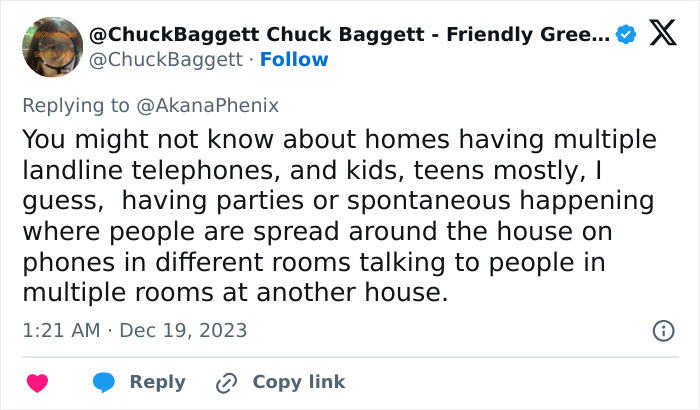Viewport: 700px width, 410px height.
Task: Open the 1:21 AM timestamp
Action: [x=59, y=330]
